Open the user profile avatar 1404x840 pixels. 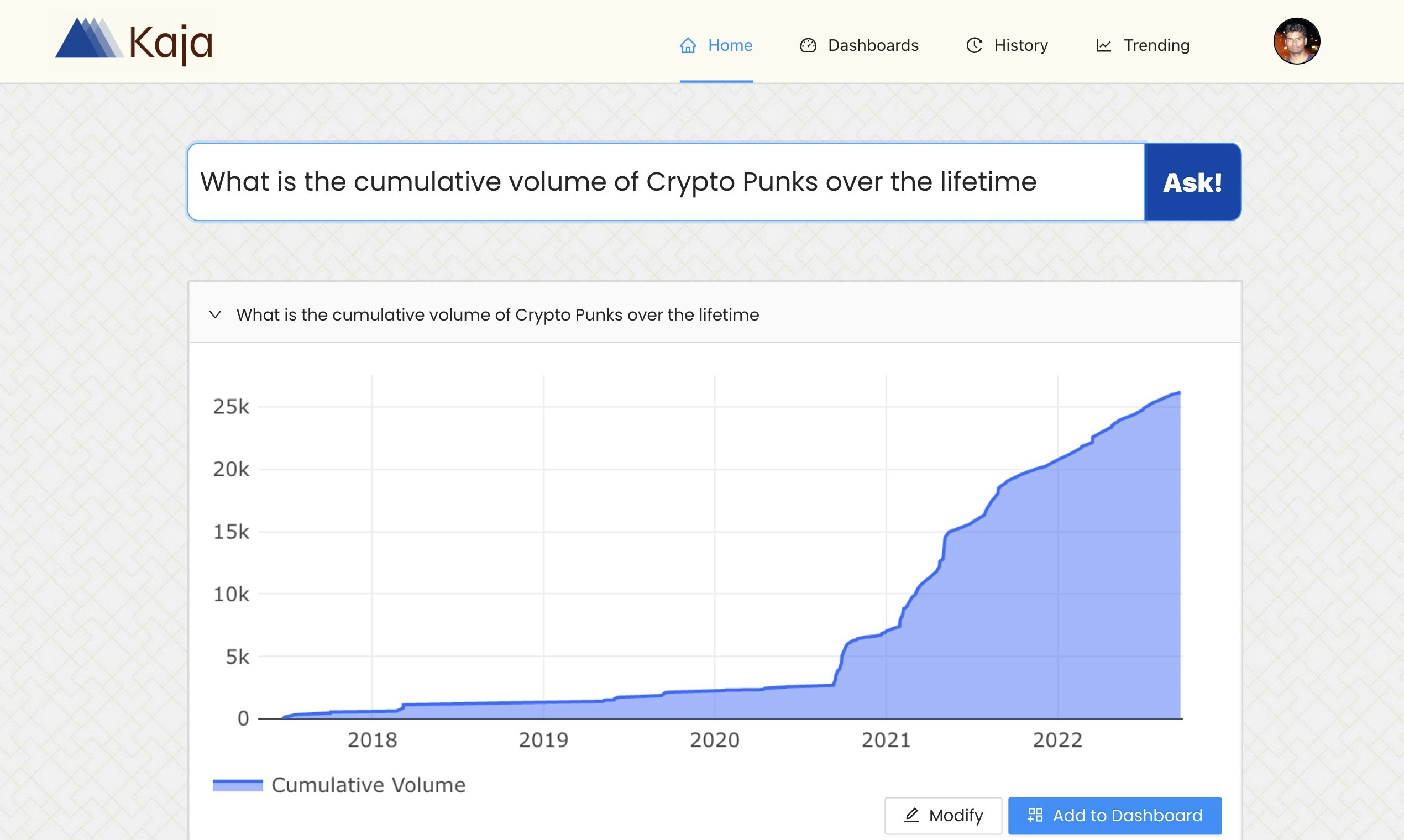coord(1296,41)
